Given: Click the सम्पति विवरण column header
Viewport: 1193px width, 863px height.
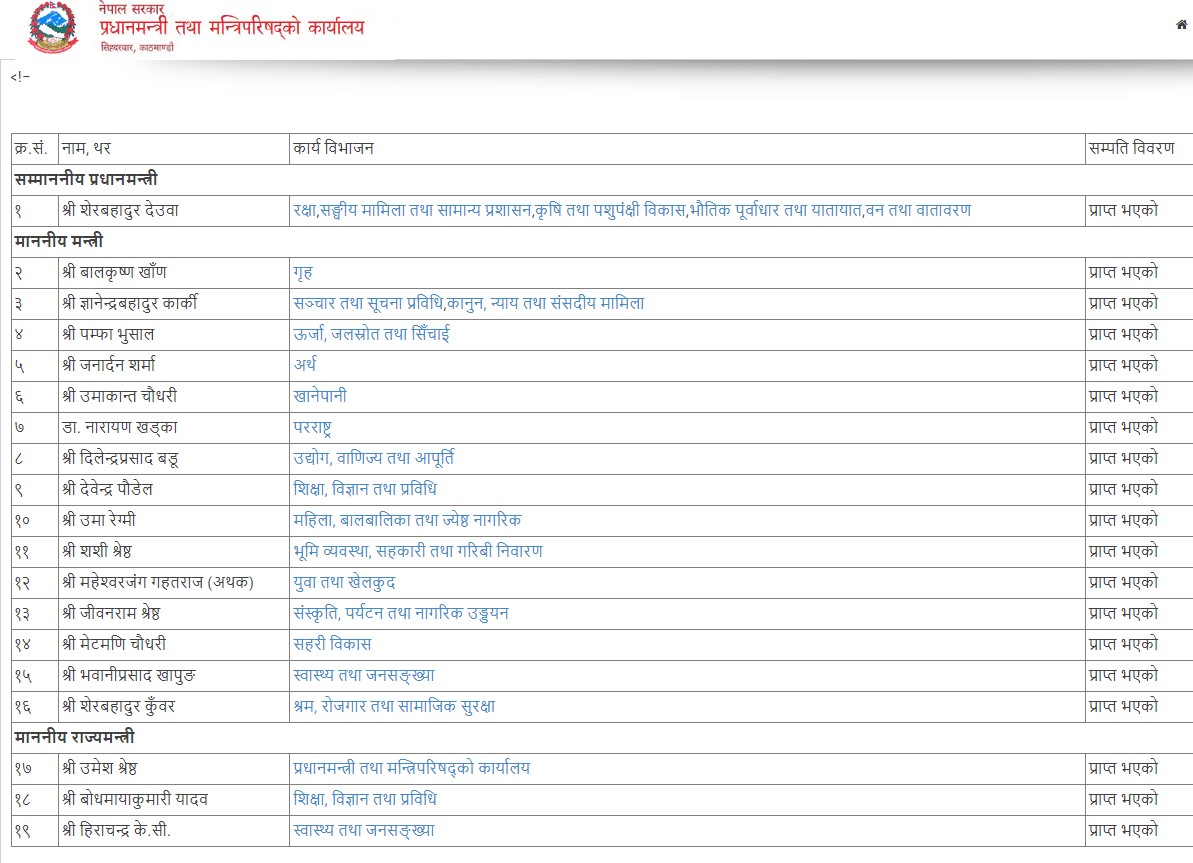Looking at the screenshot, I should [1131, 148].
